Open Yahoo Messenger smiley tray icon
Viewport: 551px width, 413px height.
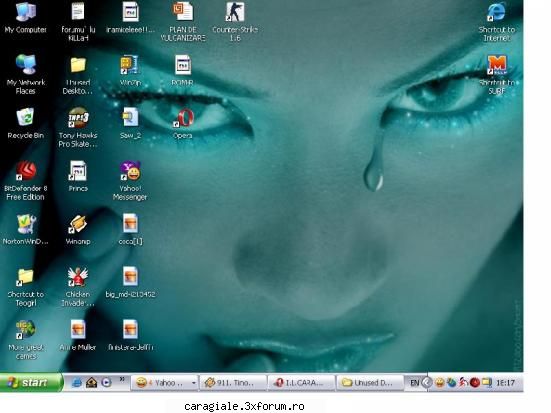[439, 382]
